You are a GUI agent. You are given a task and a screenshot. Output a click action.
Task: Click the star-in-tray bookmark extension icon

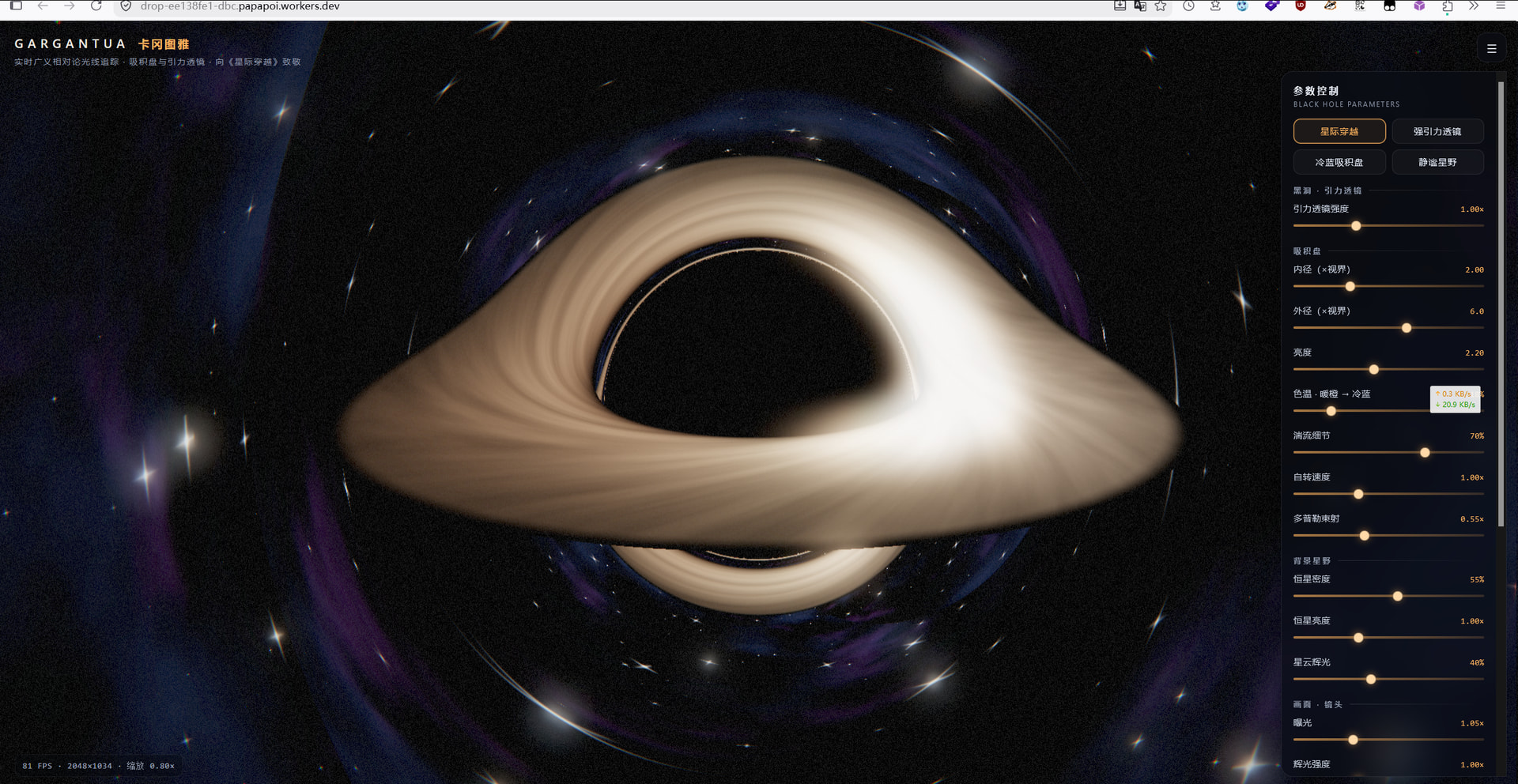point(1215,6)
